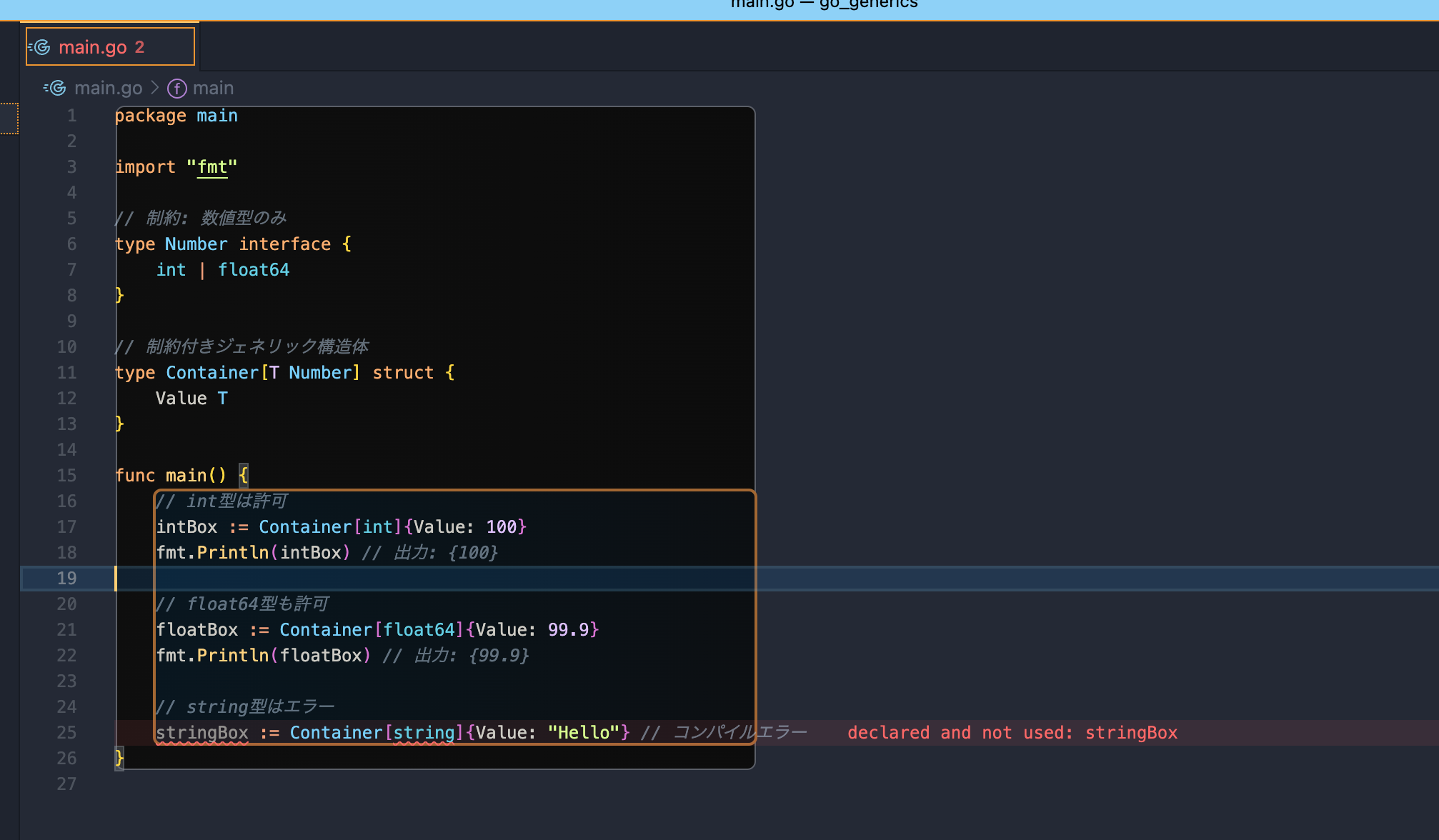
Task: Open the main.go breadcrumb file dropdown
Action: (108, 88)
